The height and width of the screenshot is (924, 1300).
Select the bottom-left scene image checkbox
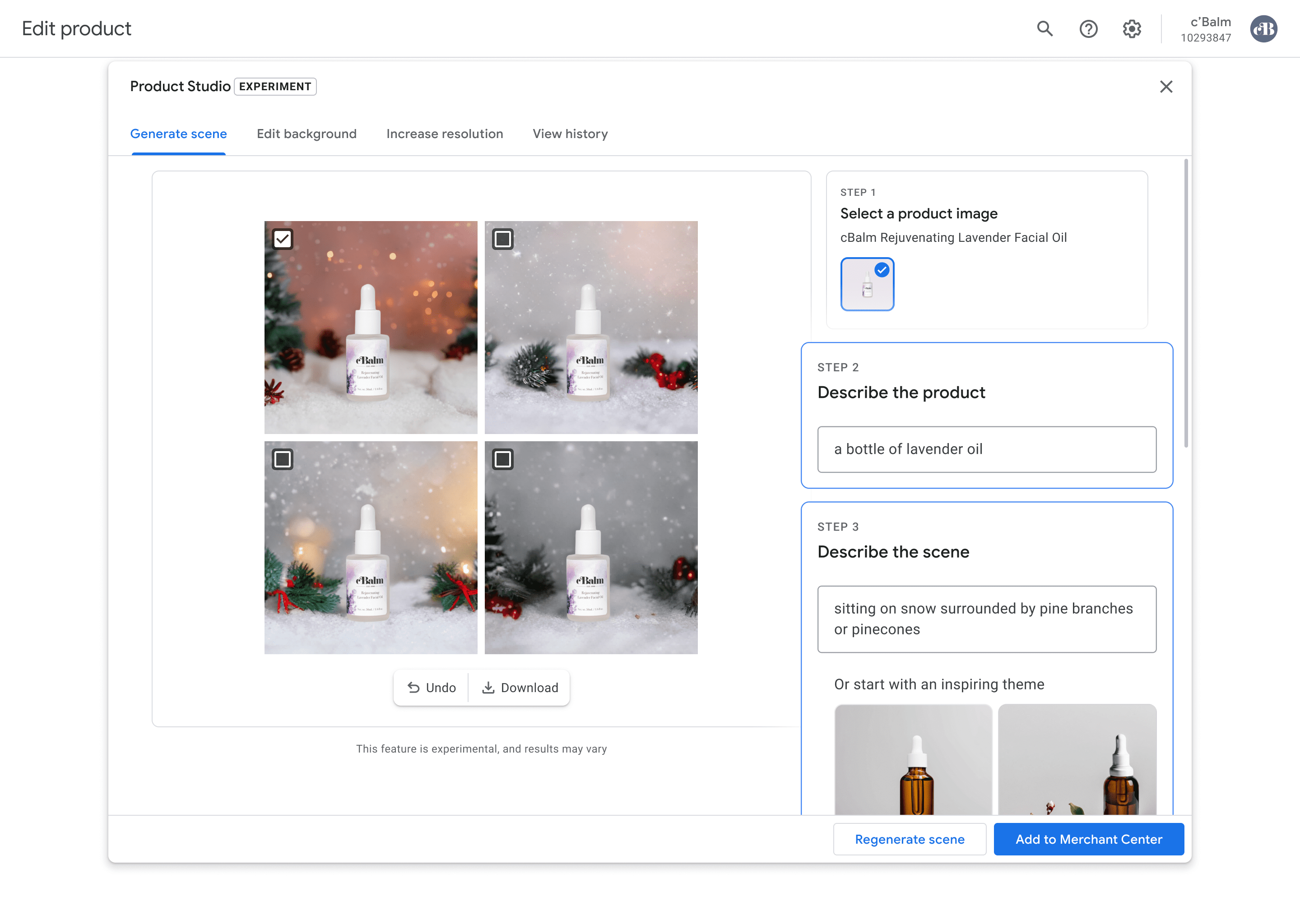coord(283,460)
